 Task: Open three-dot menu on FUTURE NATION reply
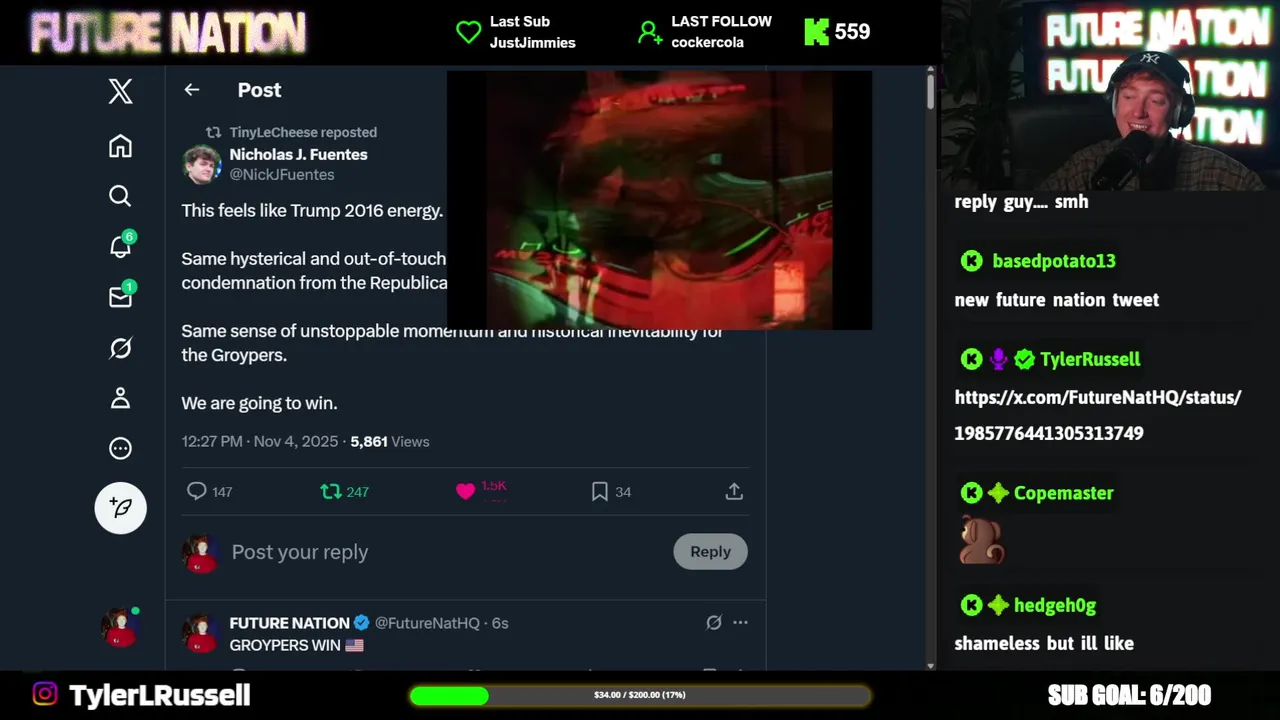point(740,622)
